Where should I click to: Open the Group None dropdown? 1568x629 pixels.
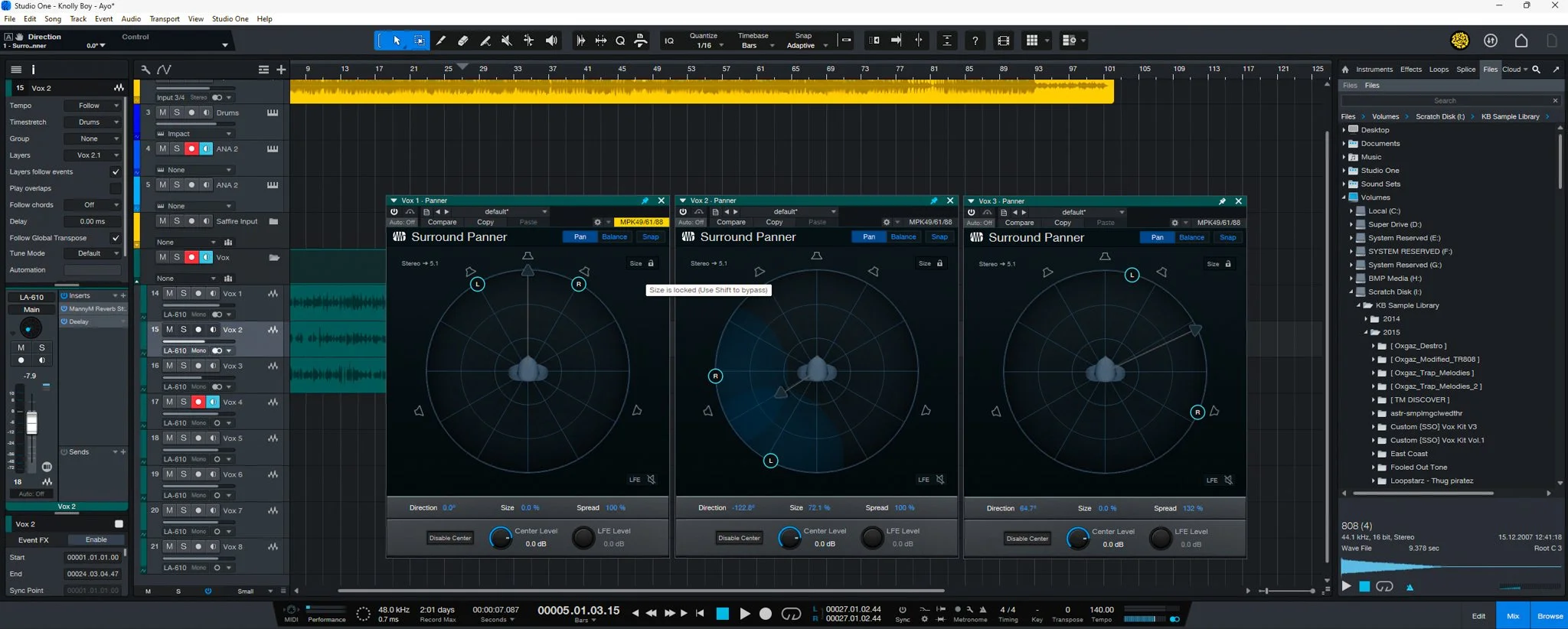coord(92,139)
